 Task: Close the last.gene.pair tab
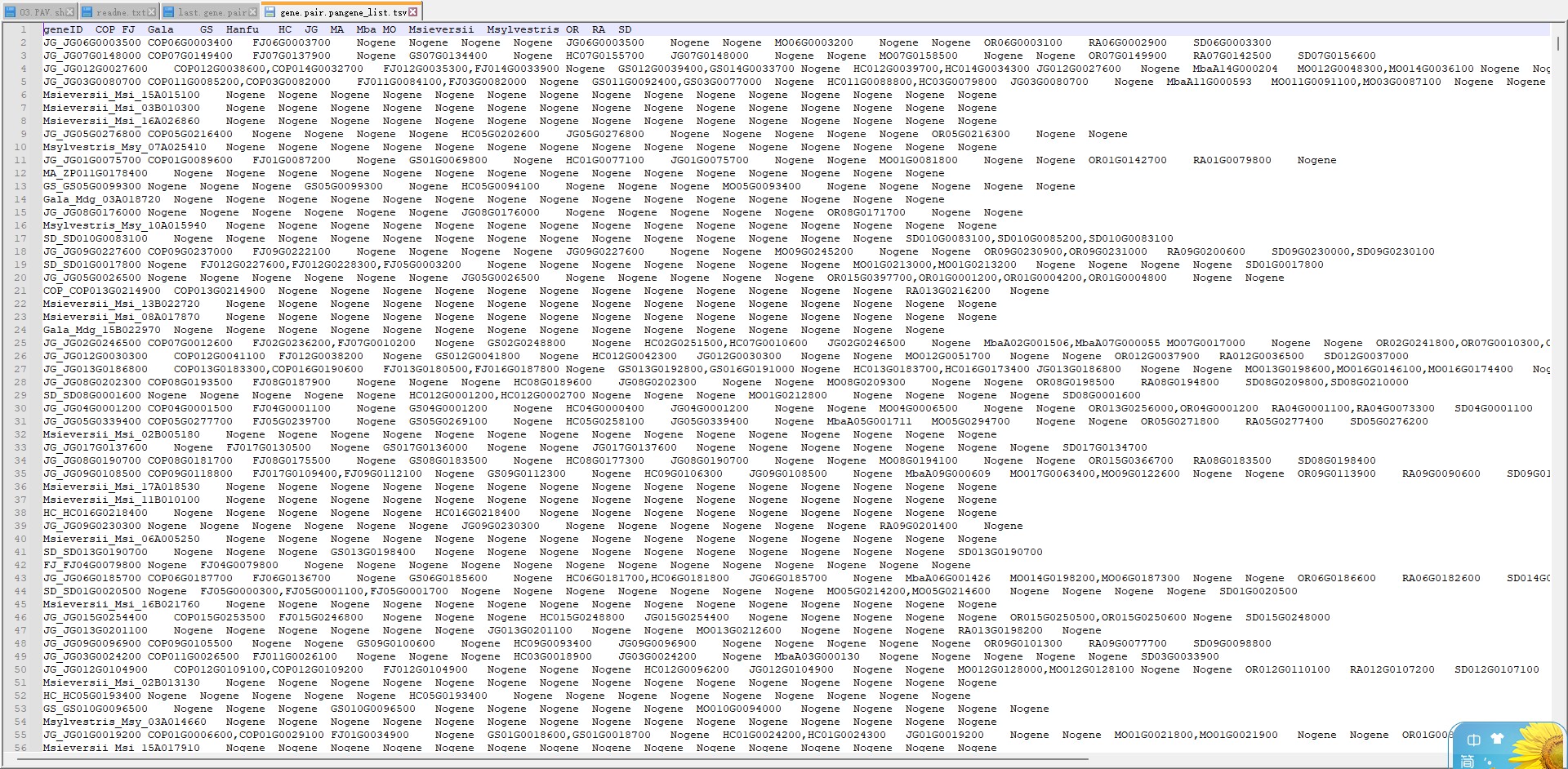click(254, 11)
